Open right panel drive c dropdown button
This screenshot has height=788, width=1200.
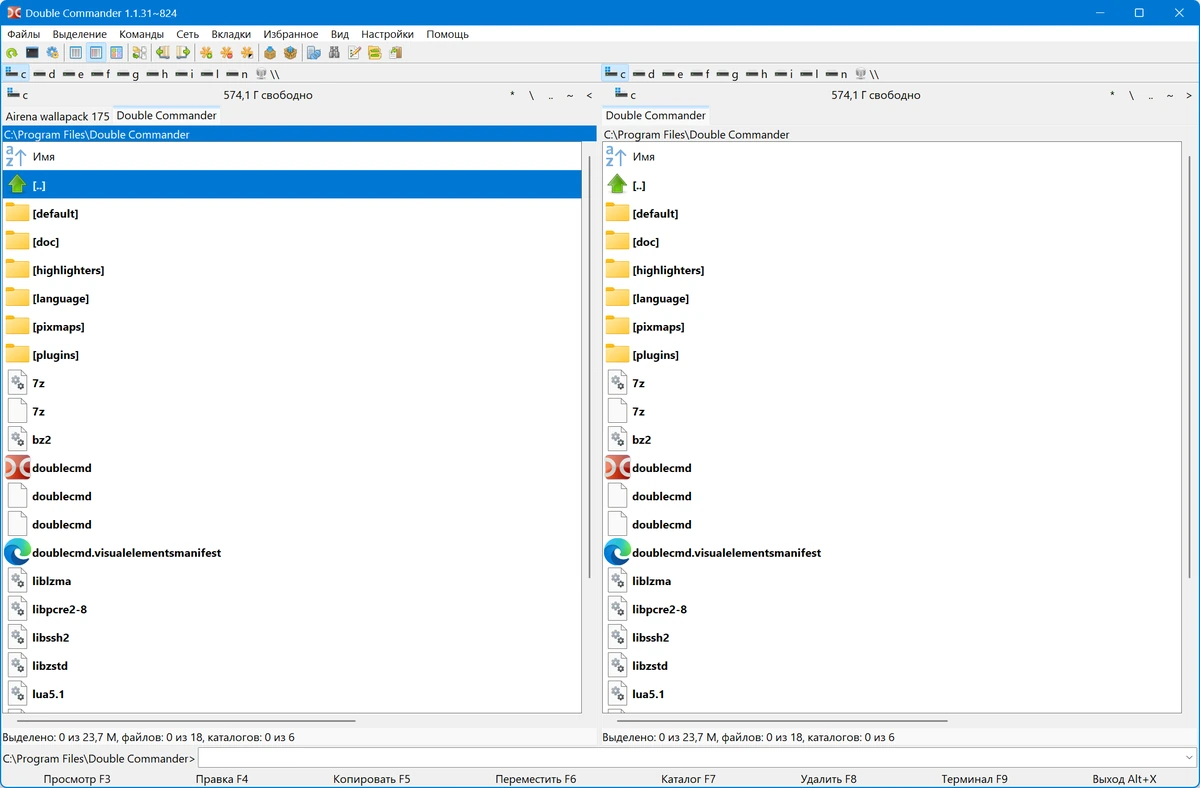(625, 95)
